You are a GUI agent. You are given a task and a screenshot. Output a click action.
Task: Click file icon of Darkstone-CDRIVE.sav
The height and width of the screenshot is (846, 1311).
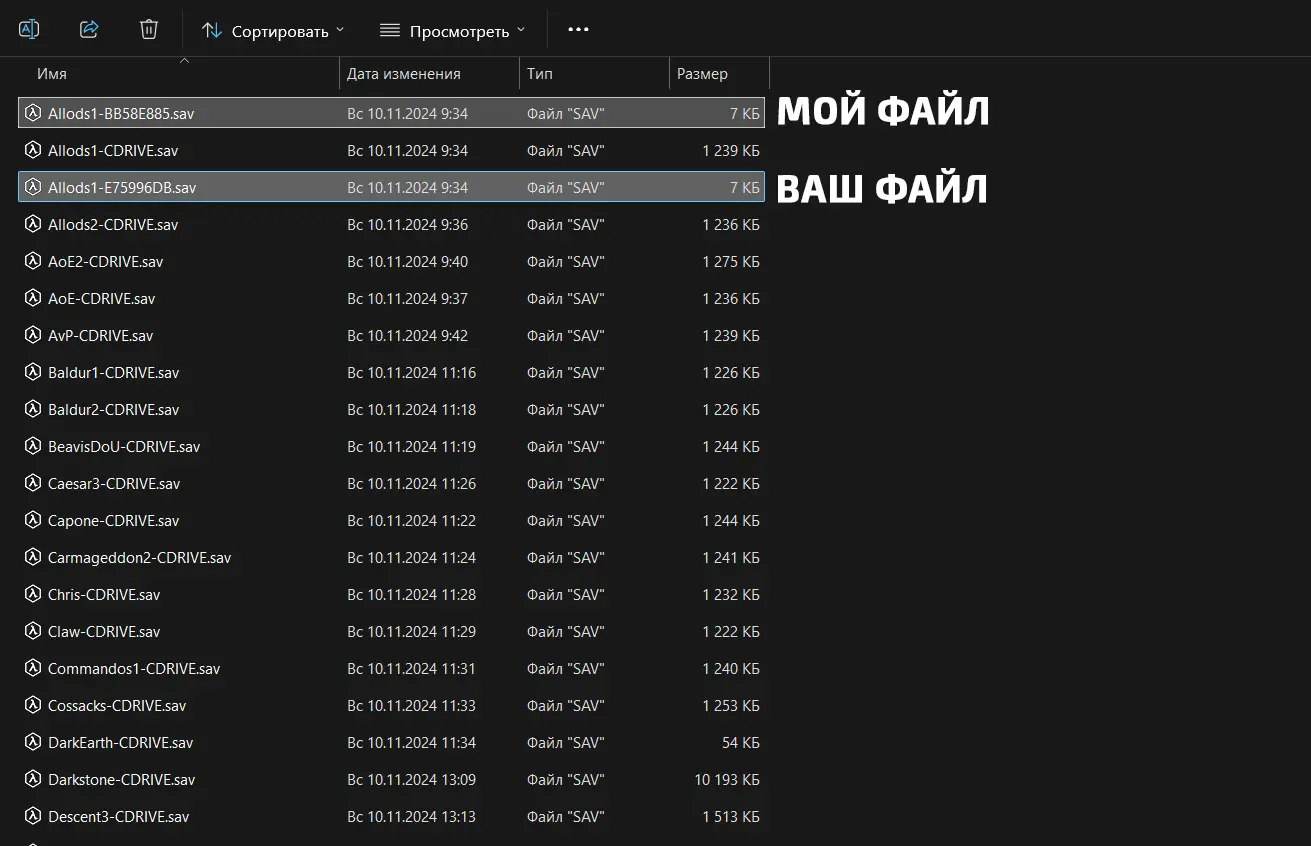(x=32, y=779)
